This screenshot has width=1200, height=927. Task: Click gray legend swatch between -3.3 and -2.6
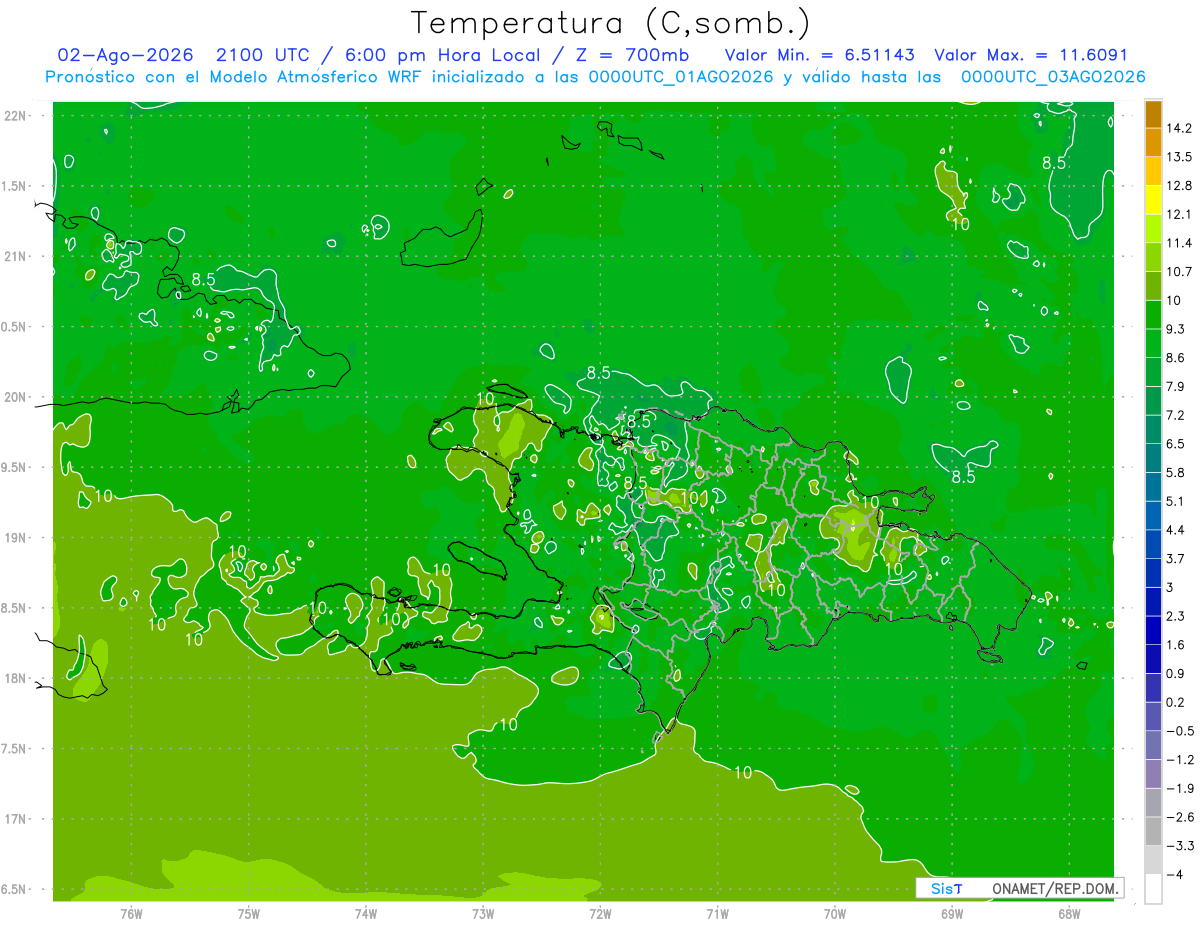coord(1153,831)
